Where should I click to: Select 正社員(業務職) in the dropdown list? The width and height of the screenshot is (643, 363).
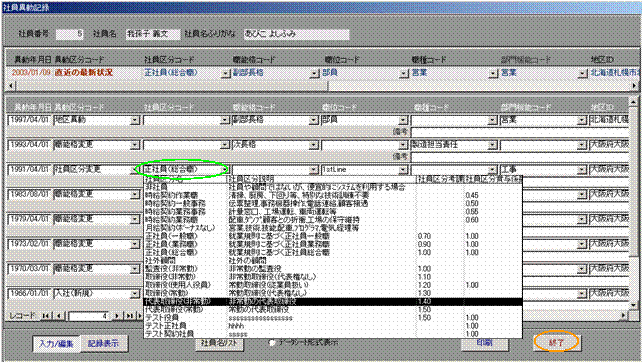333,244
